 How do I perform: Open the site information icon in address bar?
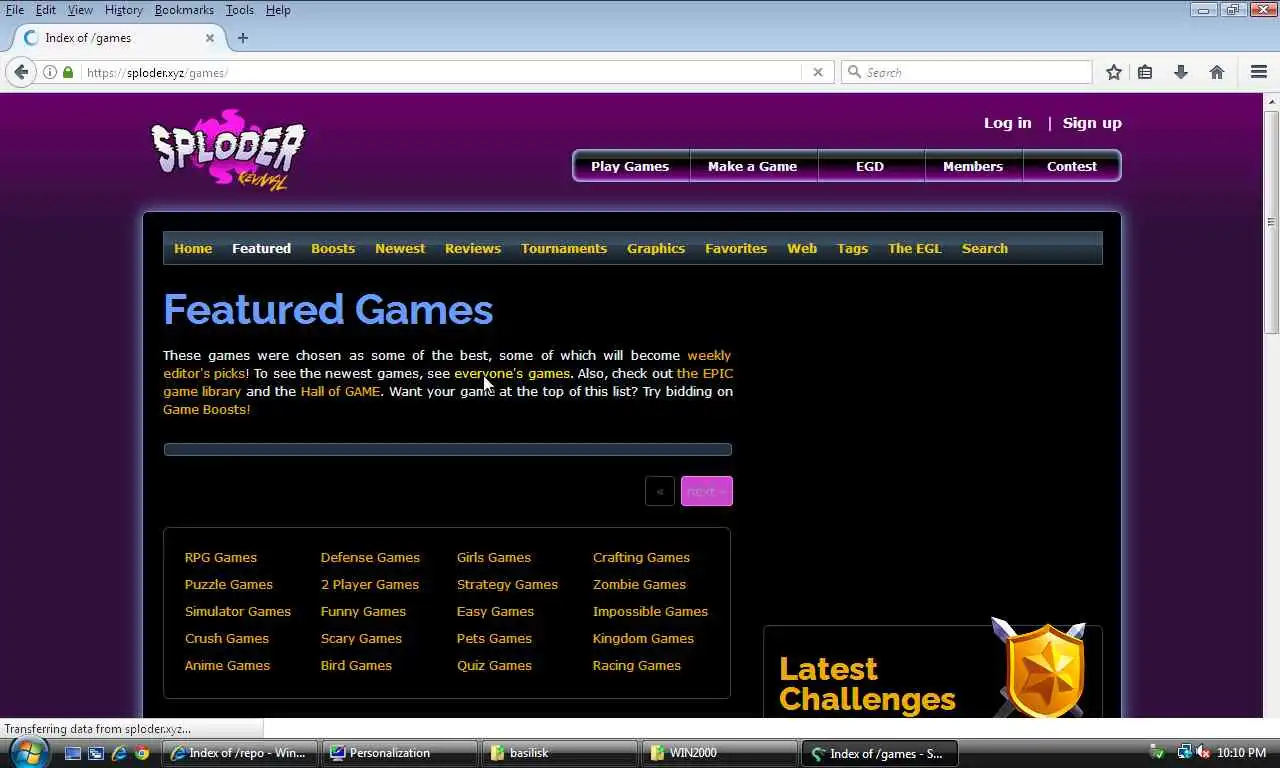click(50, 72)
